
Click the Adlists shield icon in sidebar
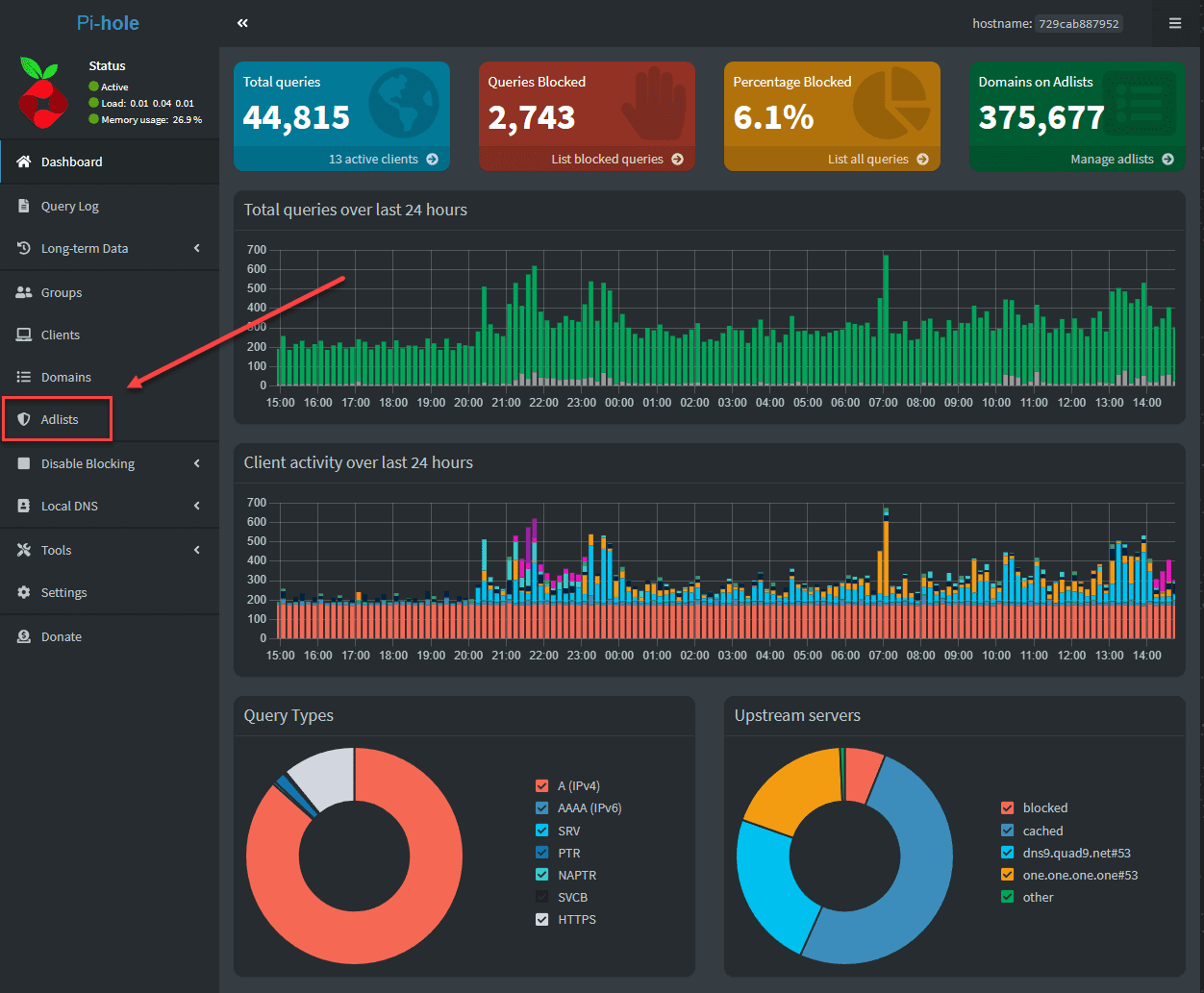pyautogui.click(x=24, y=420)
